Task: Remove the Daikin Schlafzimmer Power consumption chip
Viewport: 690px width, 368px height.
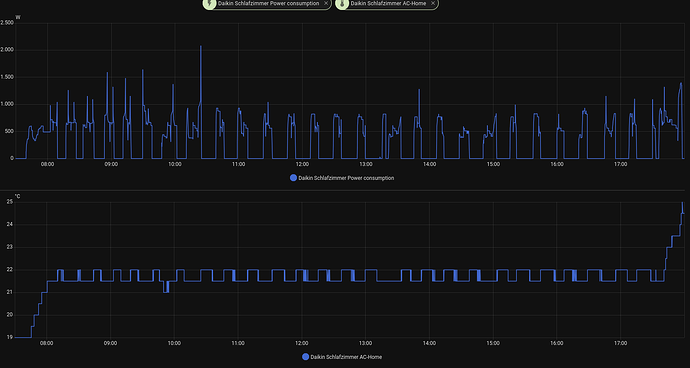Action: tap(326, 3)
